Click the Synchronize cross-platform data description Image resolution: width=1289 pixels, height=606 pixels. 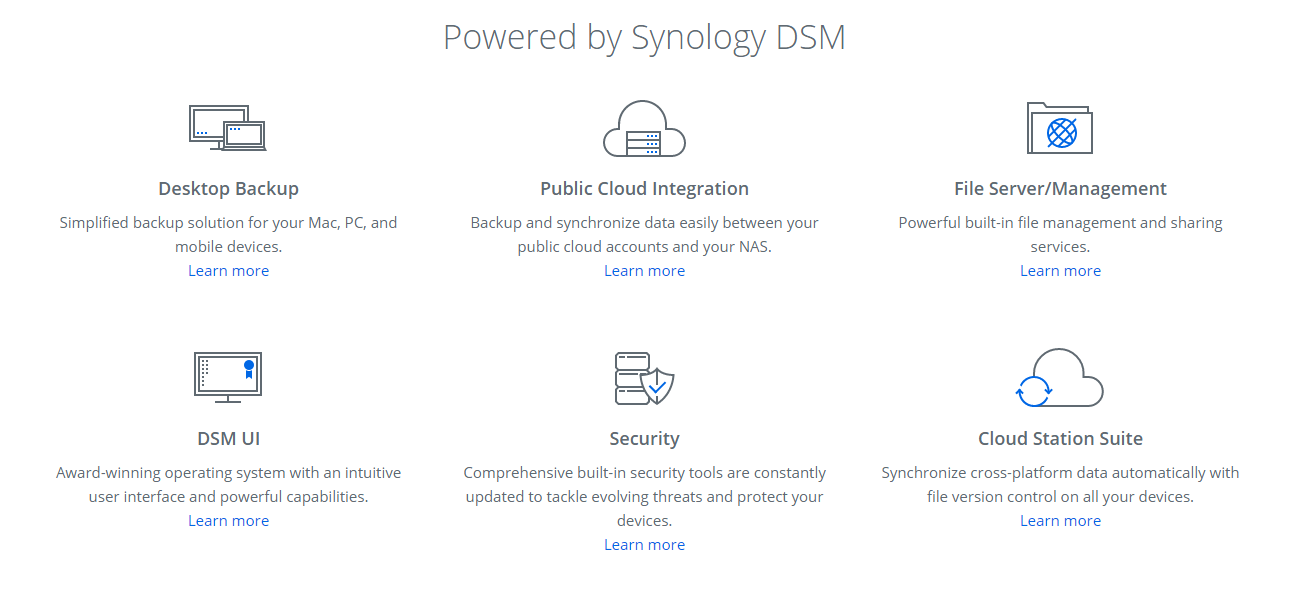tap(1060, 485)
